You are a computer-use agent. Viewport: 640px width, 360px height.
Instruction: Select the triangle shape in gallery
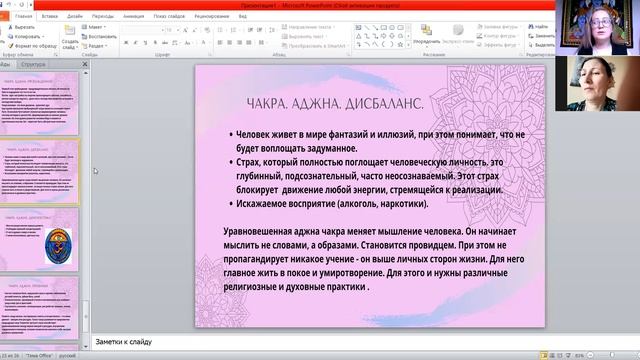click(x=358, y=36)
